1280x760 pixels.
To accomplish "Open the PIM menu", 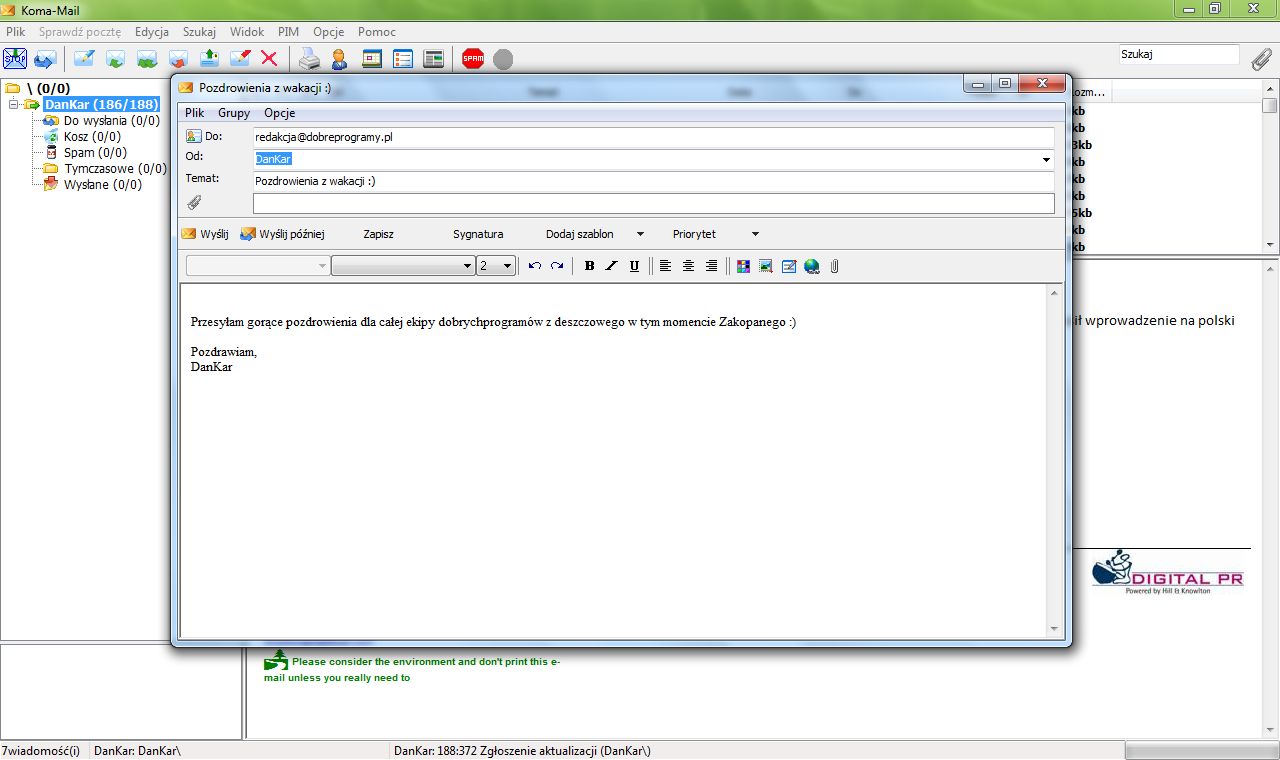I will pos(289,32).
